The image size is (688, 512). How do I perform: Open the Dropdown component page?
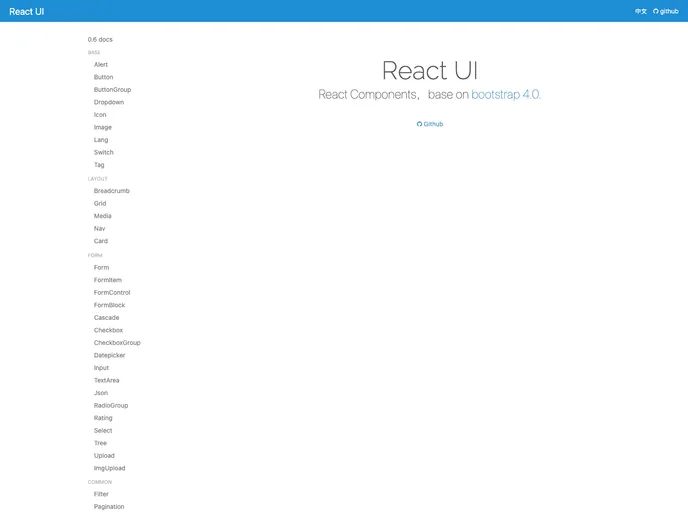109,102
